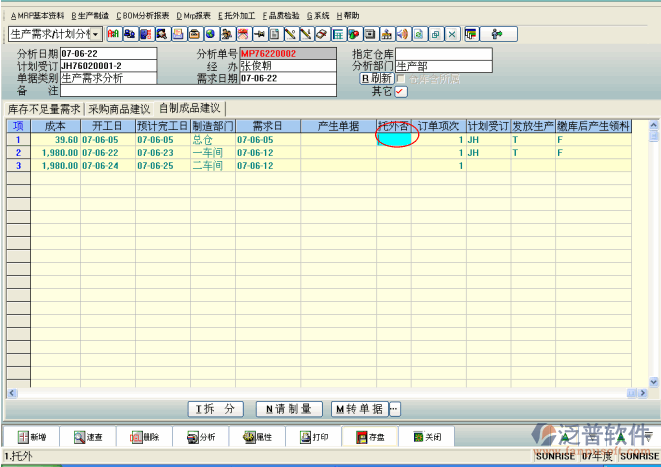Screen dimensions: 661x467
Task: Click the 关闭 (Close) icon button
Action: tap(426, 437)
